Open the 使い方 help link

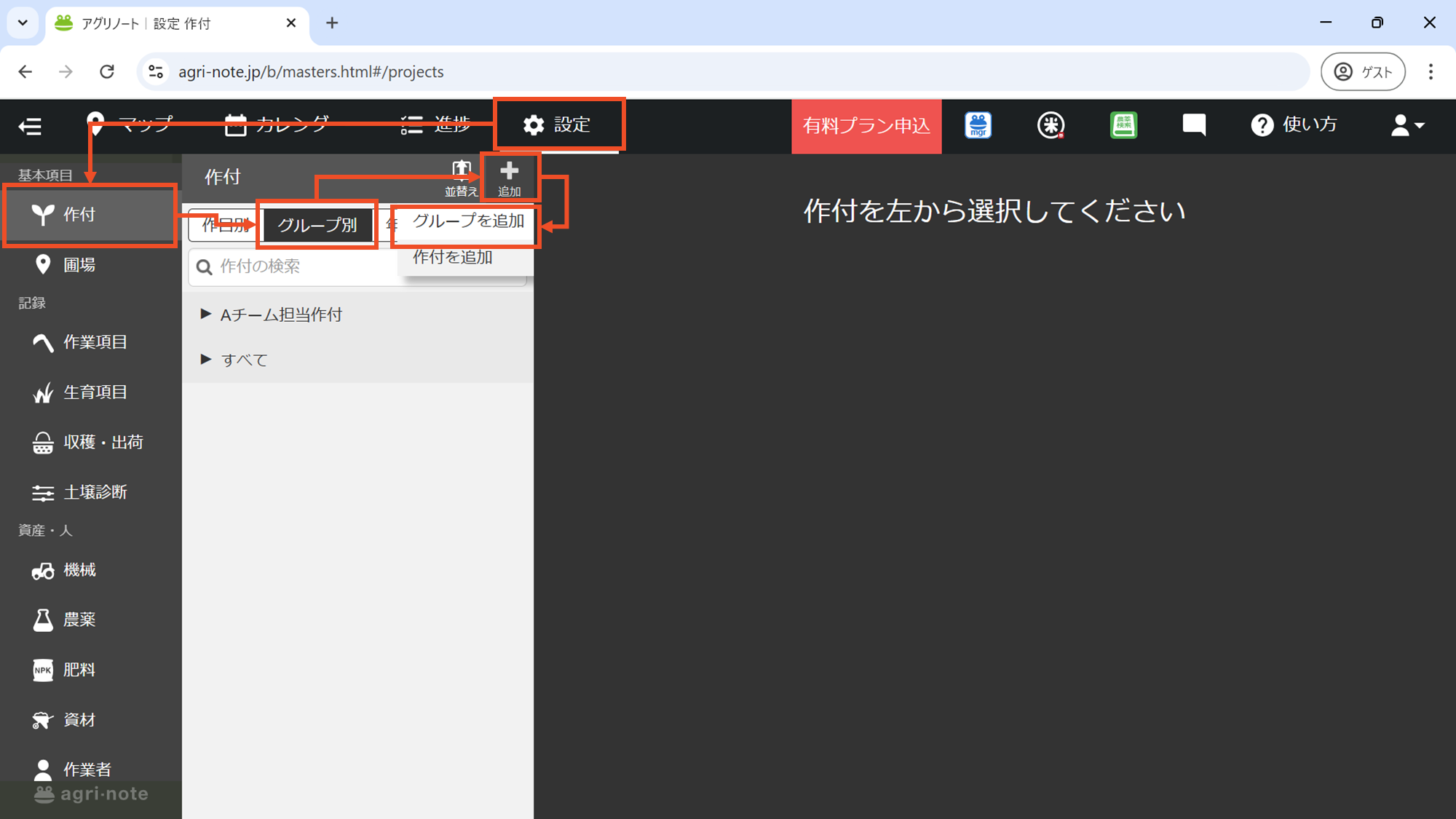click(x=1294, y=125)
